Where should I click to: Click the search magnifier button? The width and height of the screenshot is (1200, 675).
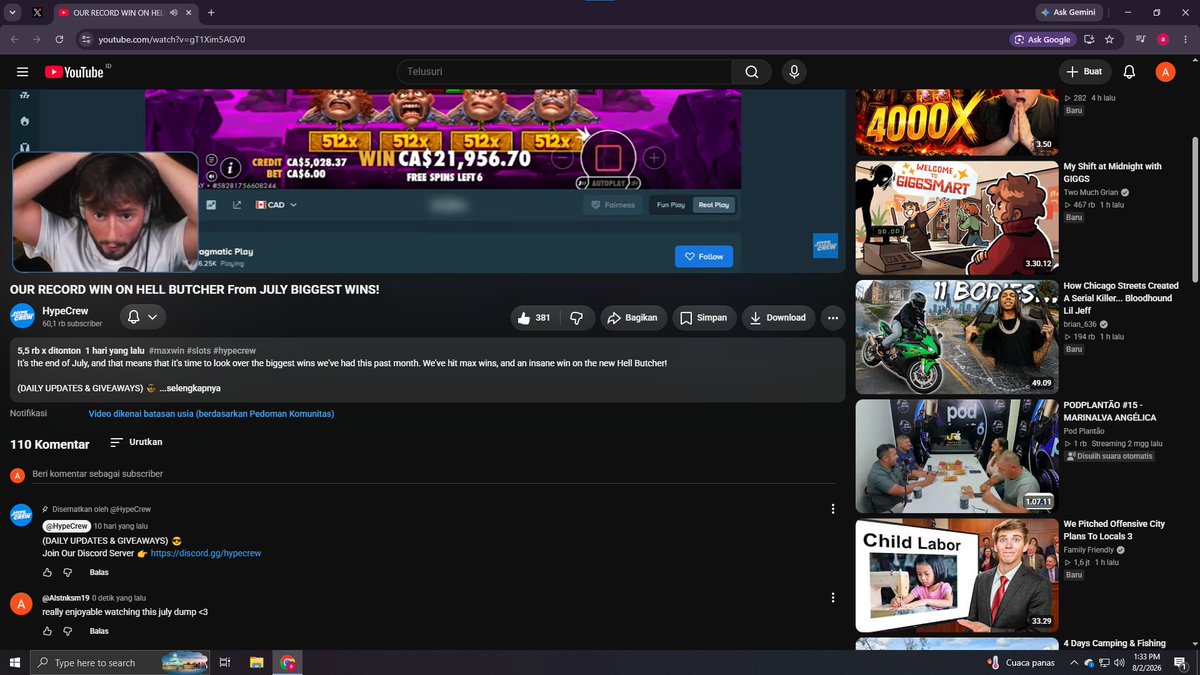[752, 72]
